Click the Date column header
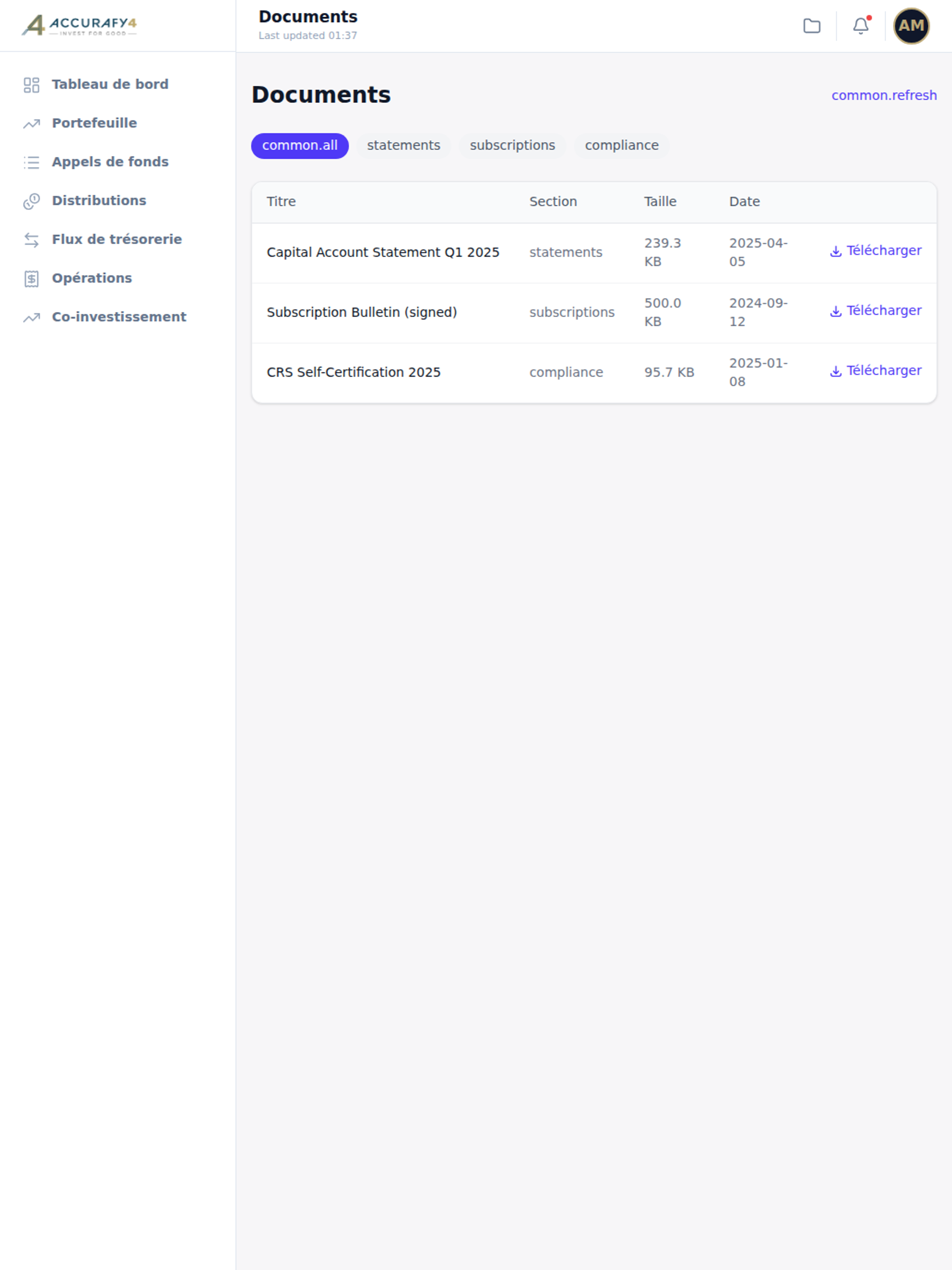Image resolution: width=952 pixels, height=1270 pixels. tap(744, 202)
